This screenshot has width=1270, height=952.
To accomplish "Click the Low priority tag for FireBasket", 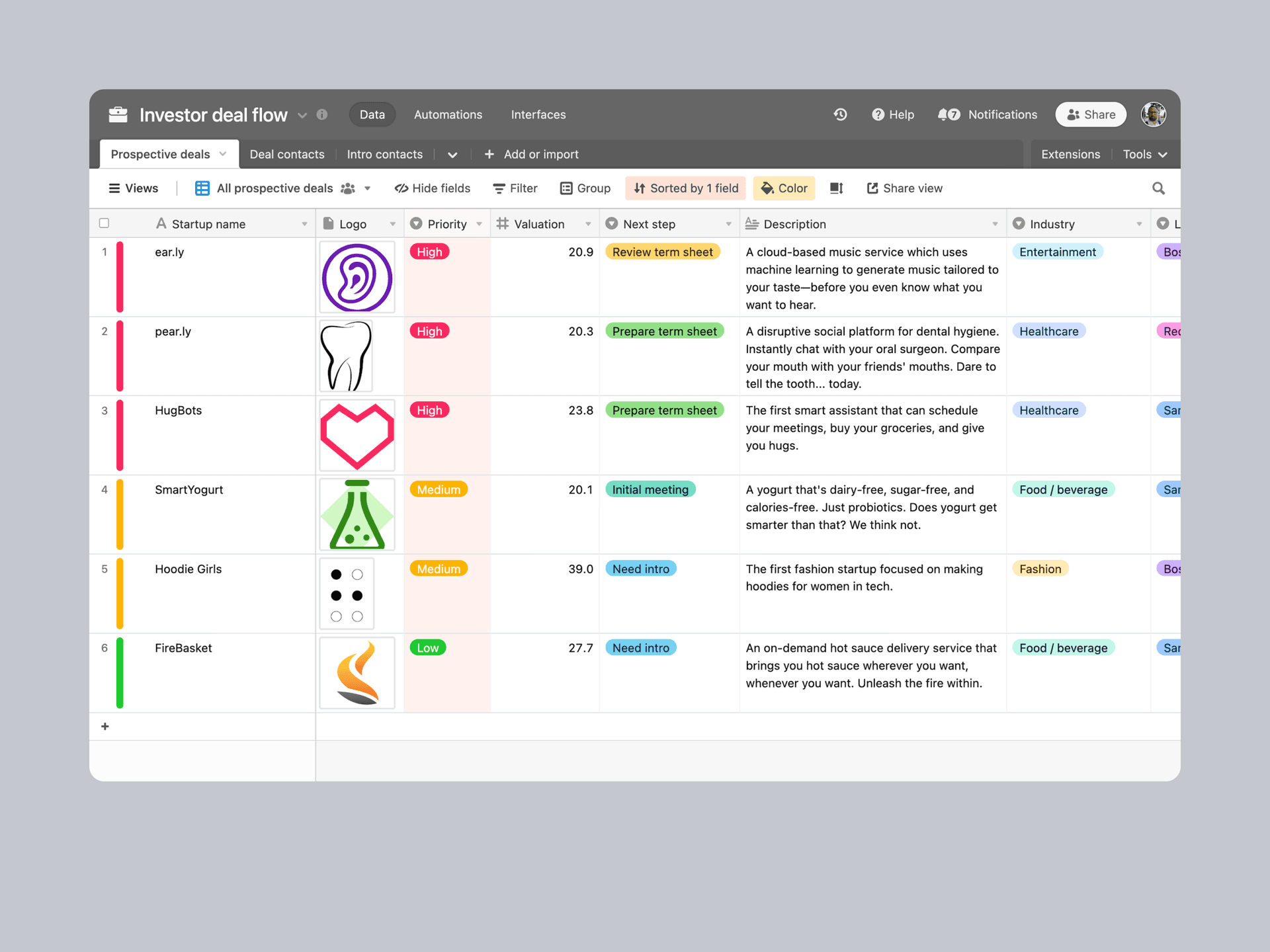I will (427, 648).
